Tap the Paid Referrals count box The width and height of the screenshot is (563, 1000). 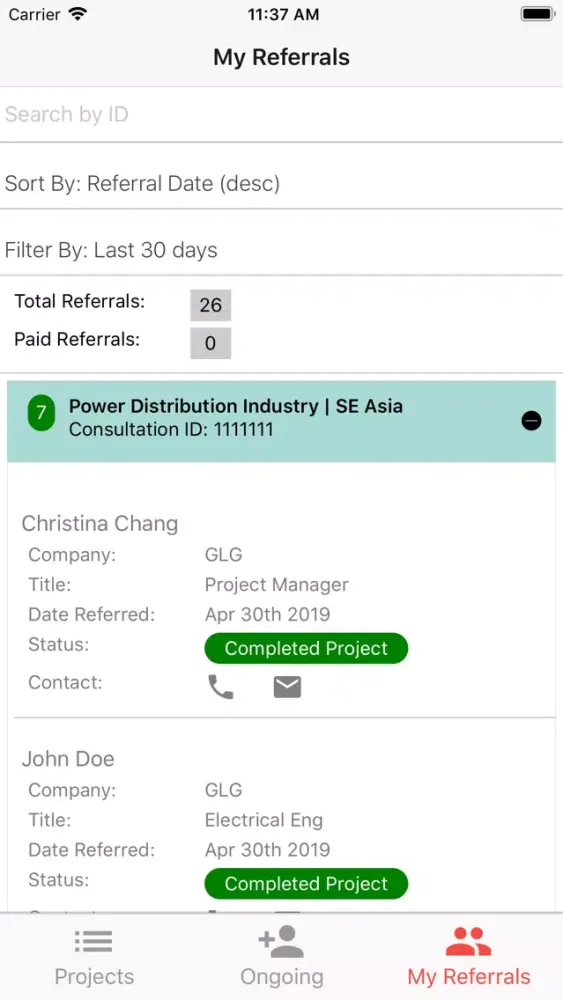[210, 343]
